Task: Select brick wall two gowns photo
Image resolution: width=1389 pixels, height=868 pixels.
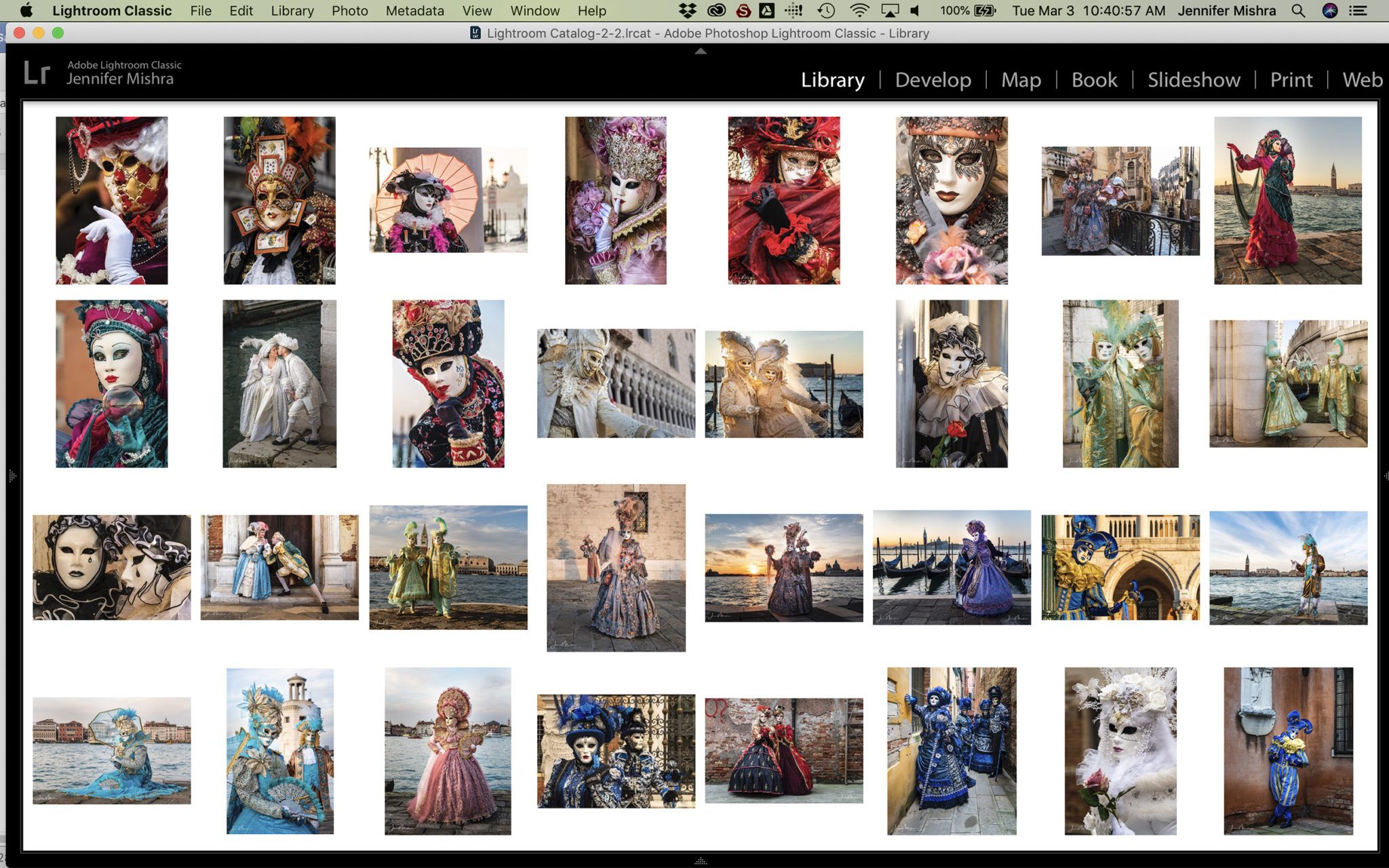Action: pyautogui.click(x=784, y=751)
